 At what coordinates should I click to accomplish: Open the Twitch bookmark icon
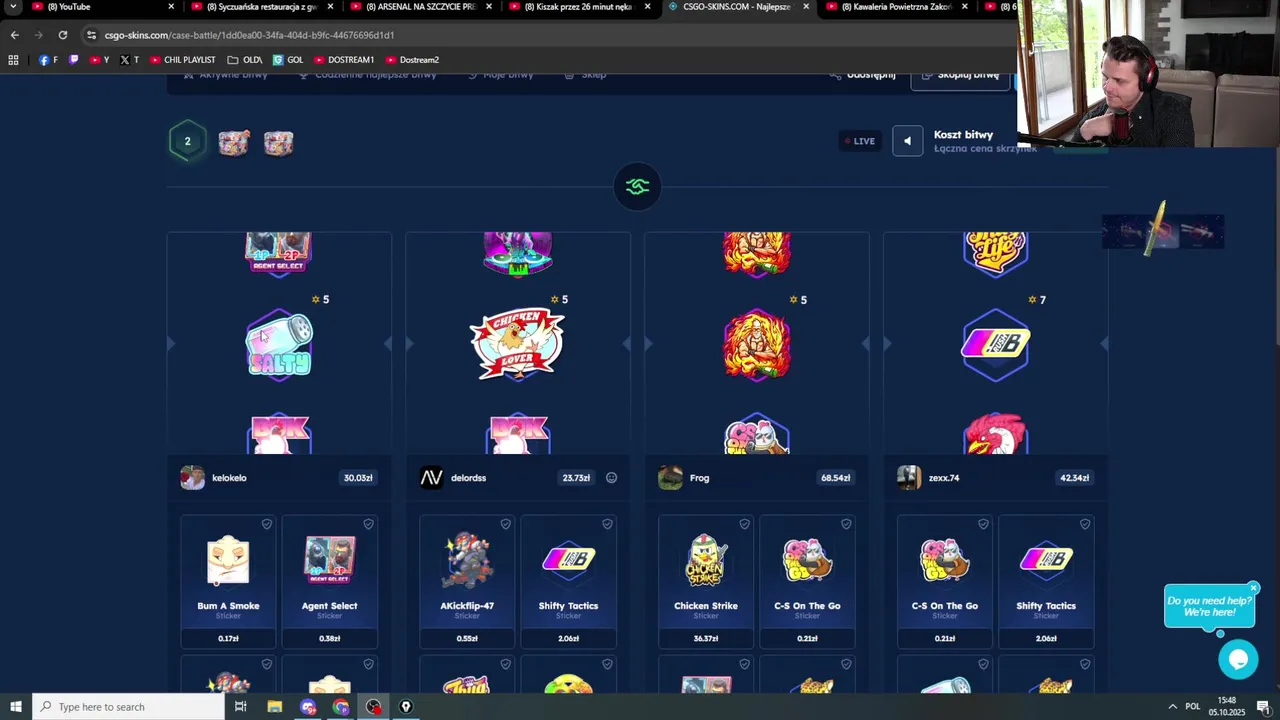[x=73, y=60]
